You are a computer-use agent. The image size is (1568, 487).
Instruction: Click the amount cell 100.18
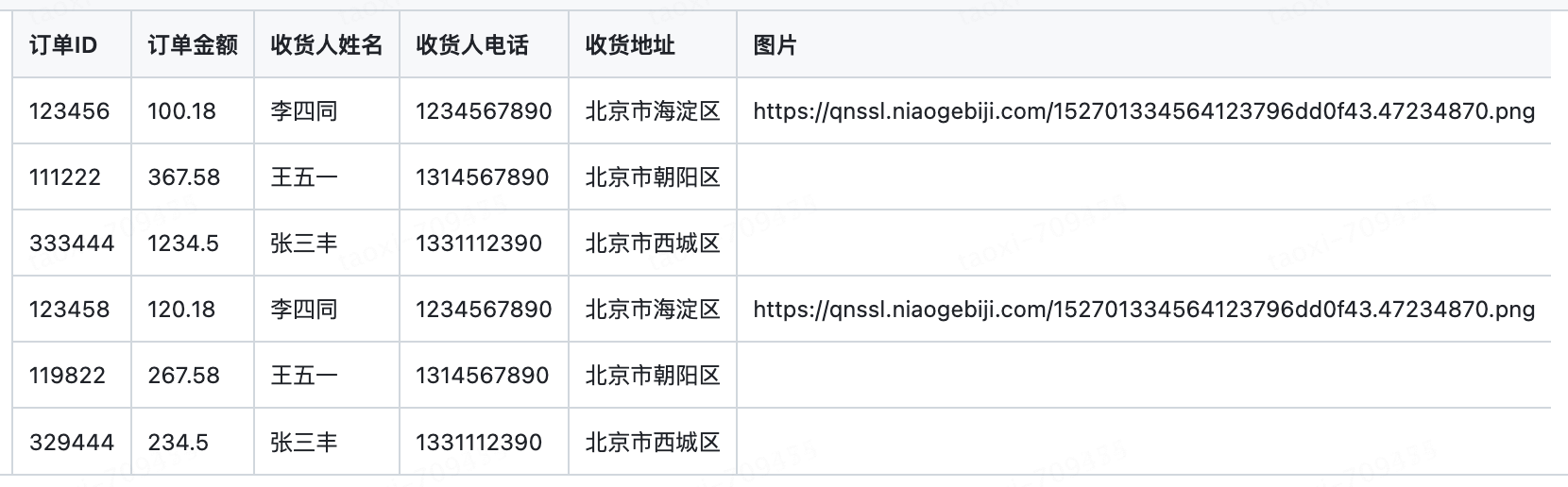[182, 111]
